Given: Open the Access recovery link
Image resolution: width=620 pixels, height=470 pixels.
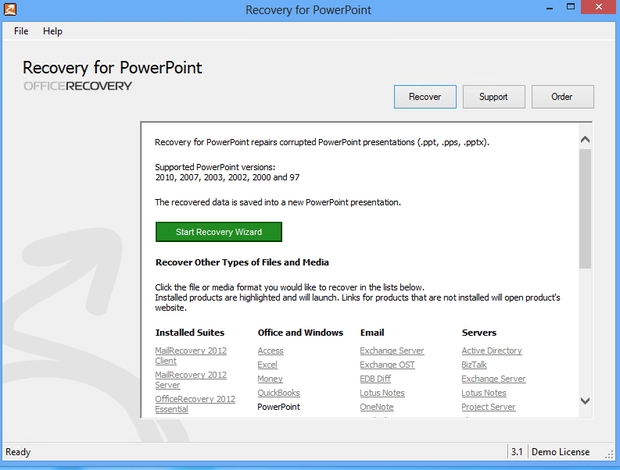Looking at the screenshot, I should (270, 351).
